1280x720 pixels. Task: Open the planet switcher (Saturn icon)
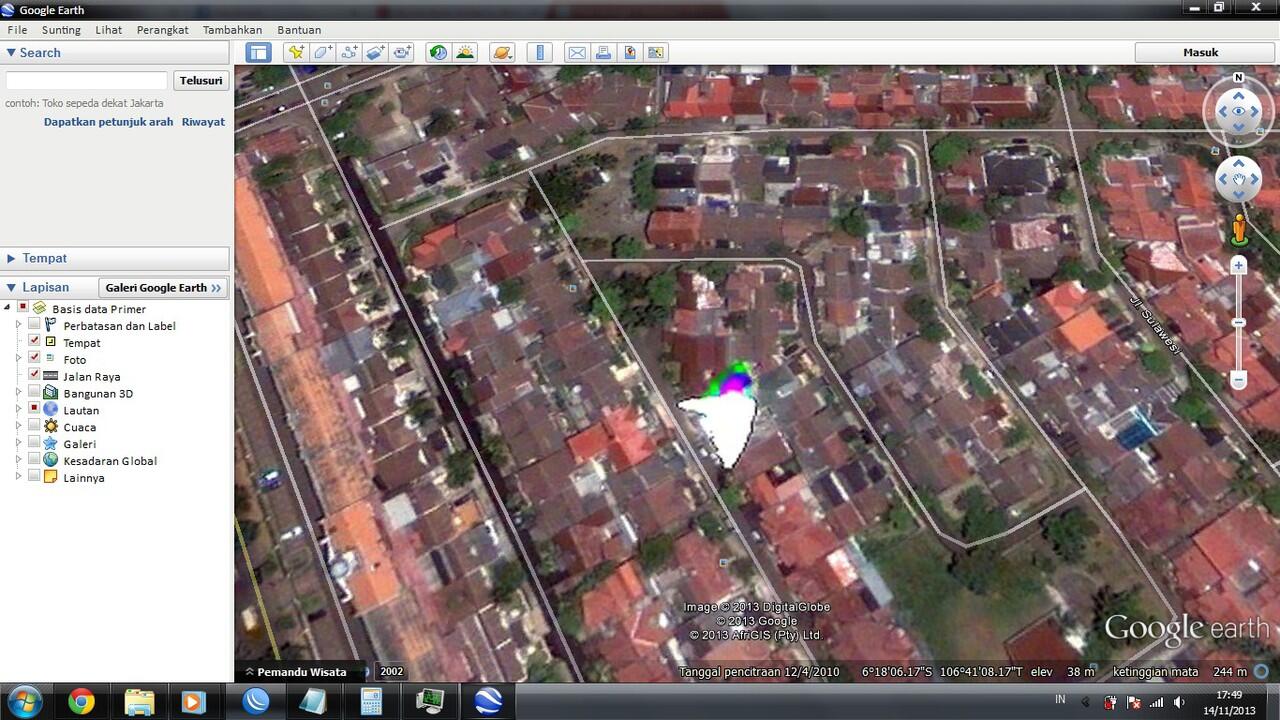pos(502,53)
